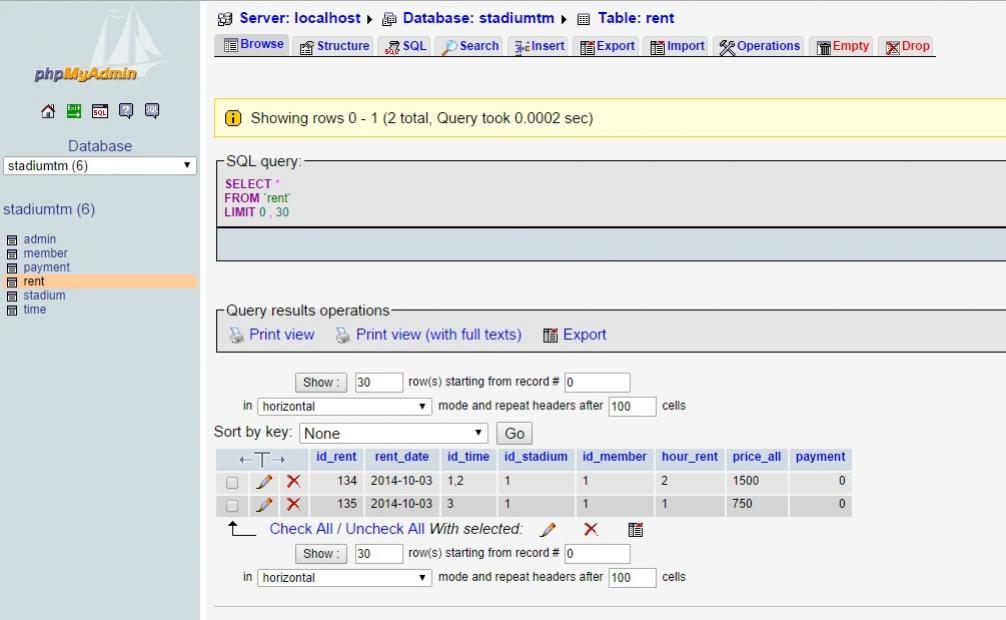Open phpMyAdmin documentation question mark icon

click(126, 111)
